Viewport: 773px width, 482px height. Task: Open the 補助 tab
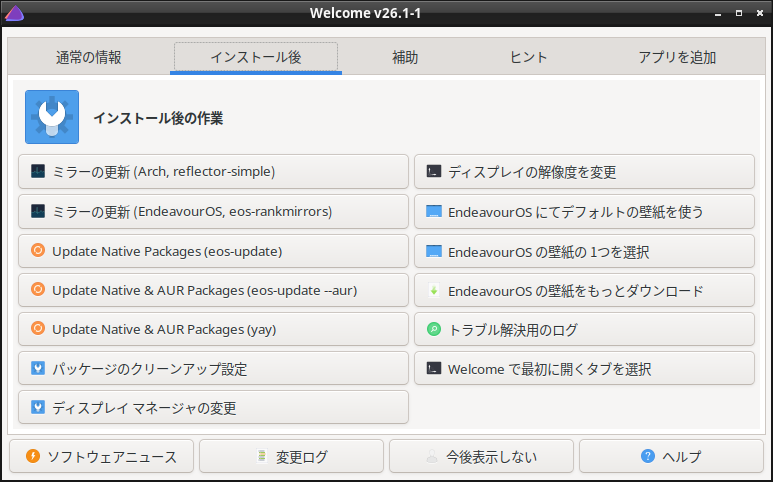tap(405, 58)
